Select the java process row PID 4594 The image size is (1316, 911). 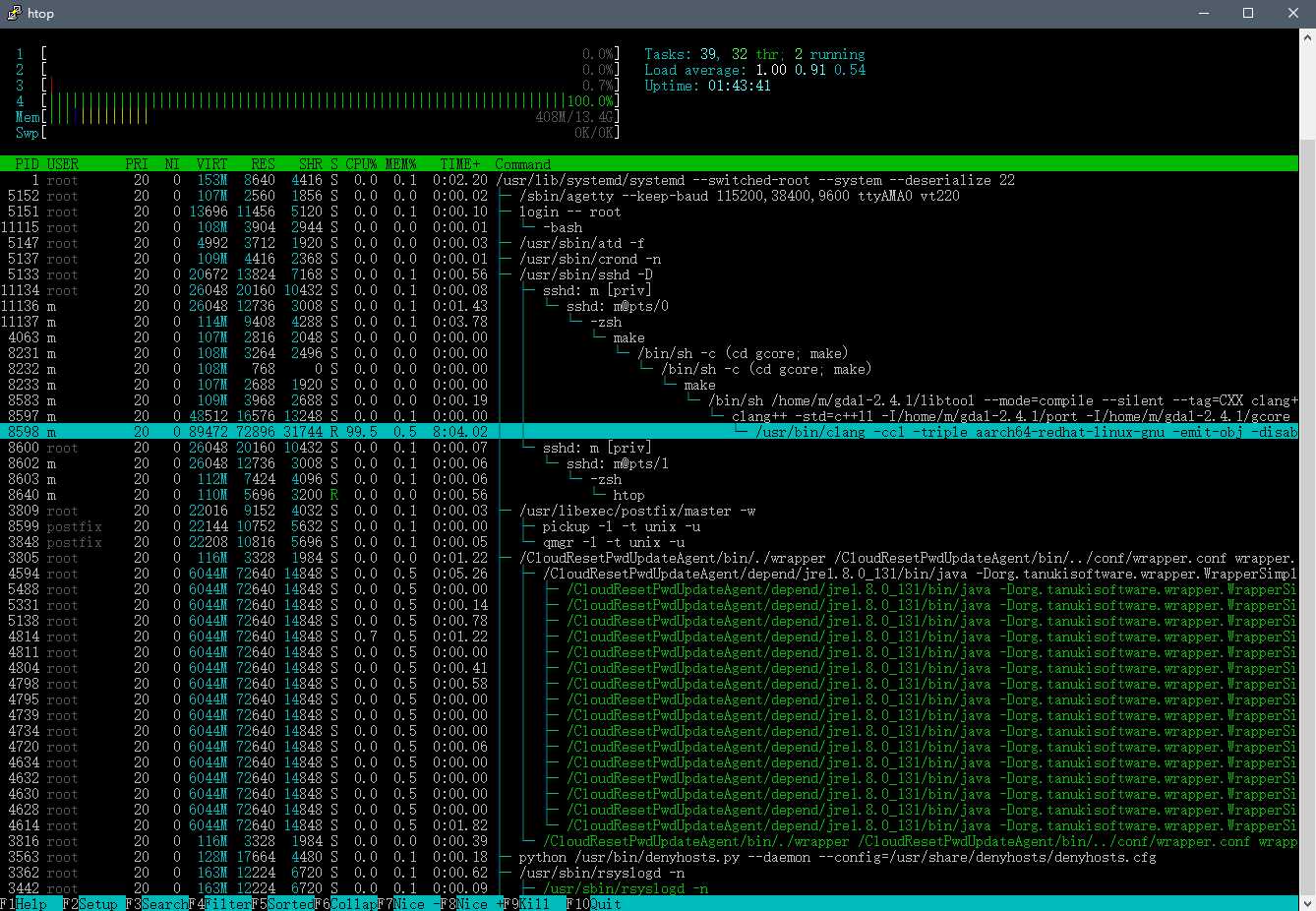tap(649, 574)
